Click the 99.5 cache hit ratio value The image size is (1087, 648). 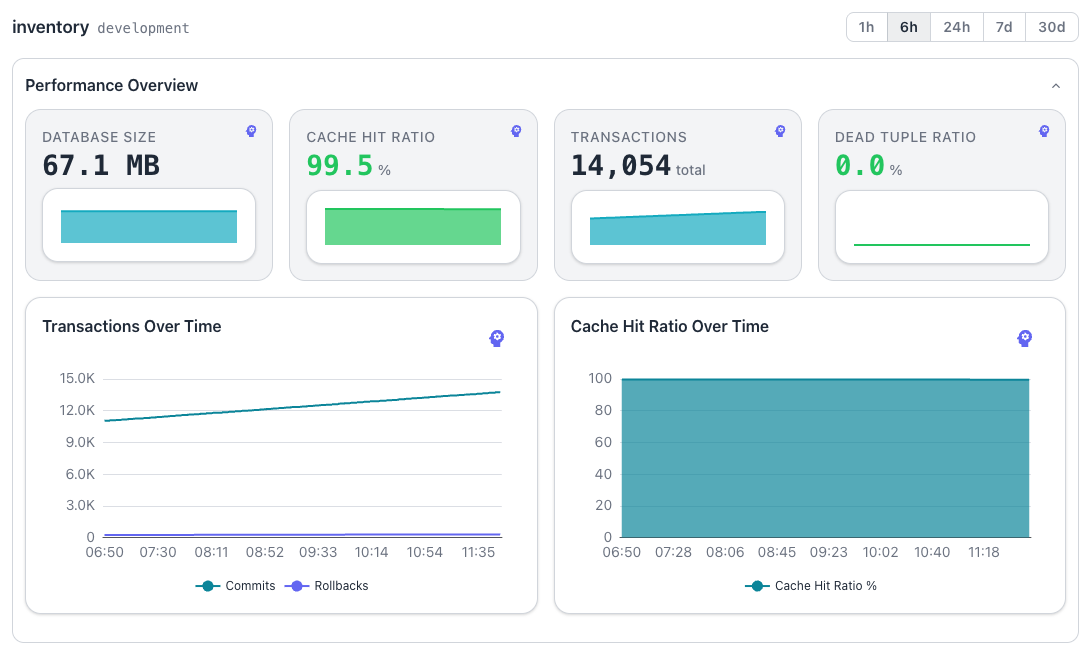[340, 166]
